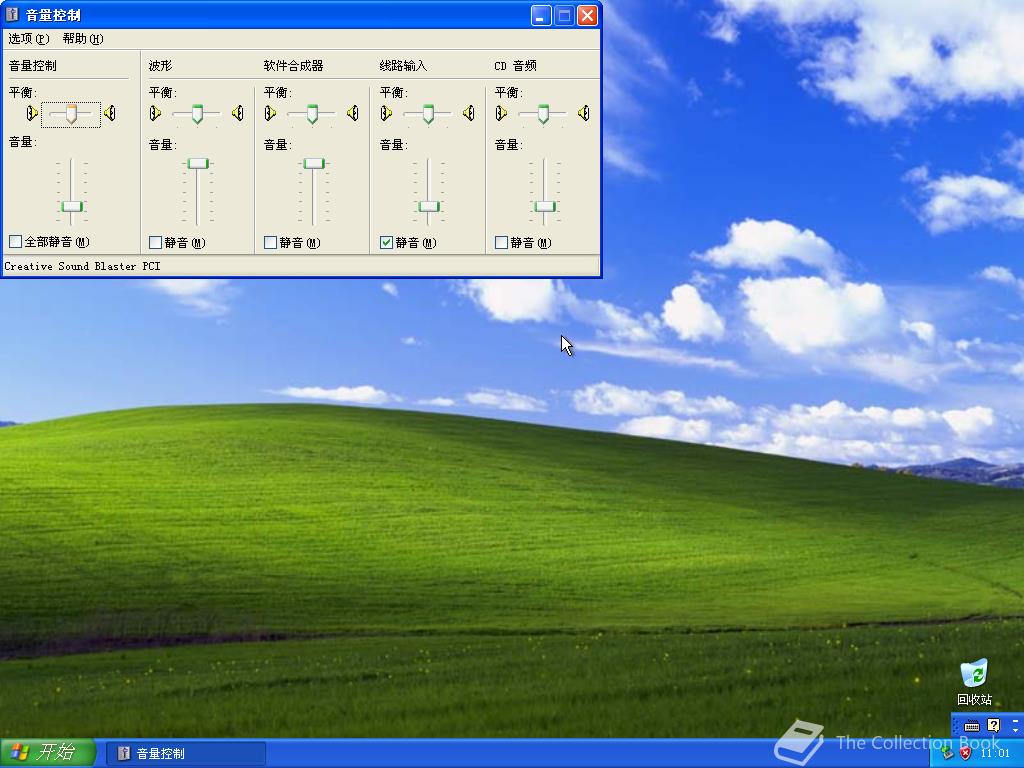Screen dimensions: 1024x768
Task: Click the red security shield tray icon
Action: 965,753
